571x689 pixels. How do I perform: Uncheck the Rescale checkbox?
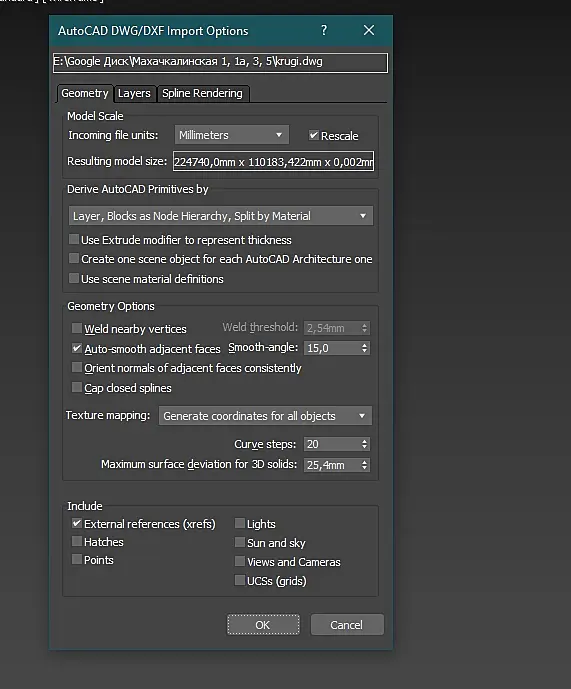(313, 135)
